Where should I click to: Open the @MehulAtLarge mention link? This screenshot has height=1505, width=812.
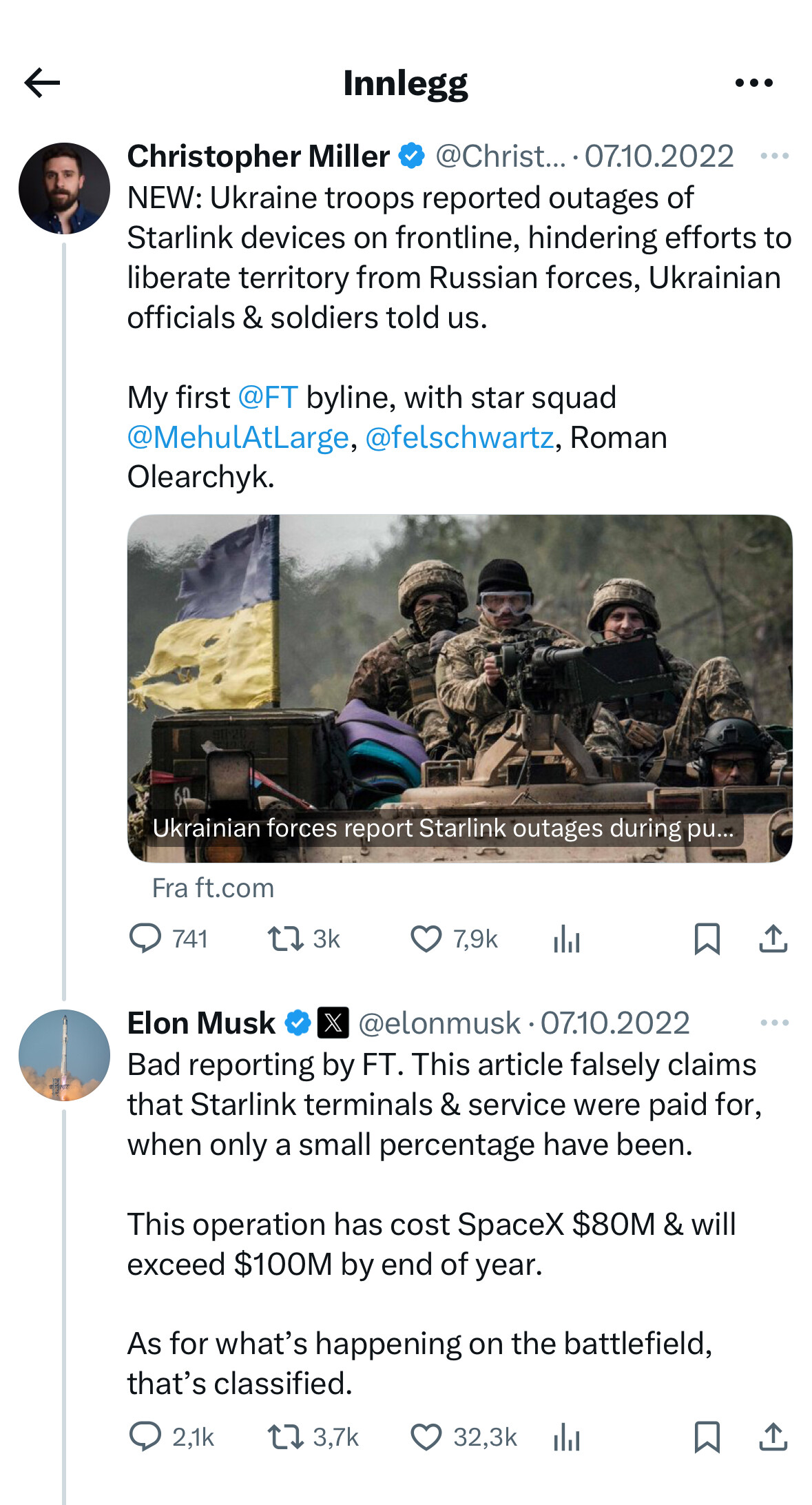[x=238, y=438]
